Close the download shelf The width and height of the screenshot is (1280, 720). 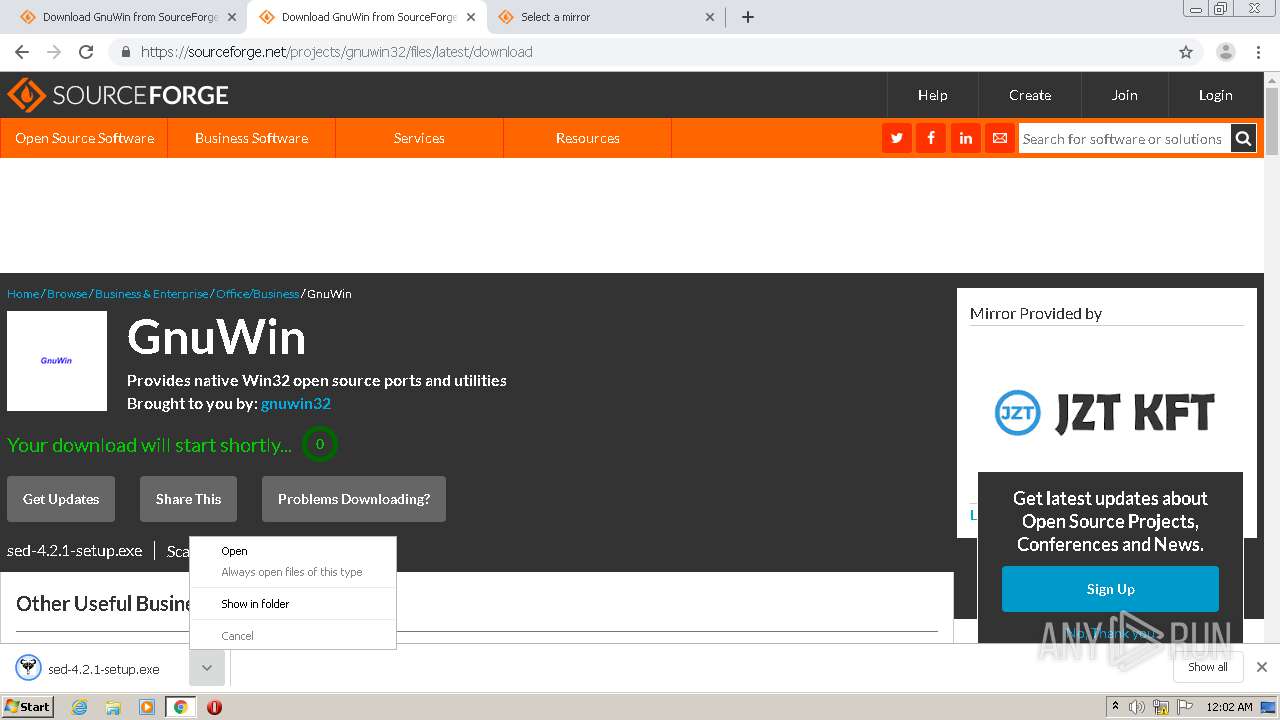(x=1262, y=667)
